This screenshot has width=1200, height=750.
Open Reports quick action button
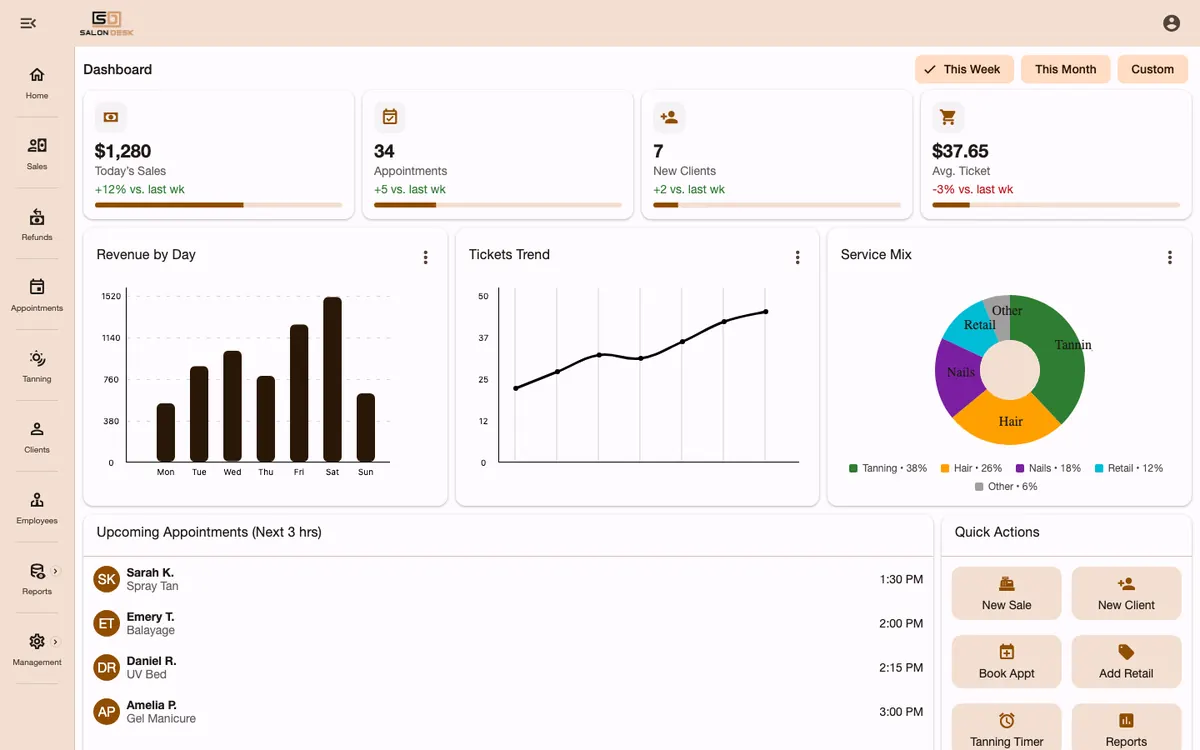pos(1126,729)
